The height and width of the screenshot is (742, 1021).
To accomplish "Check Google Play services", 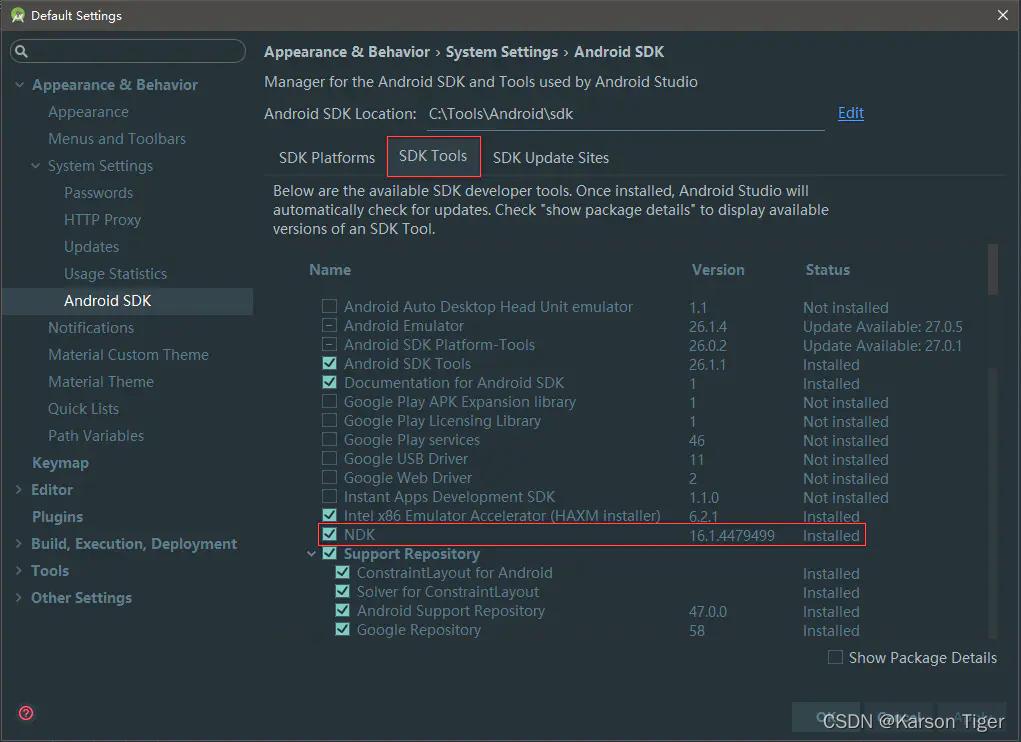I will pyautogui.click(x=329, y=439).
